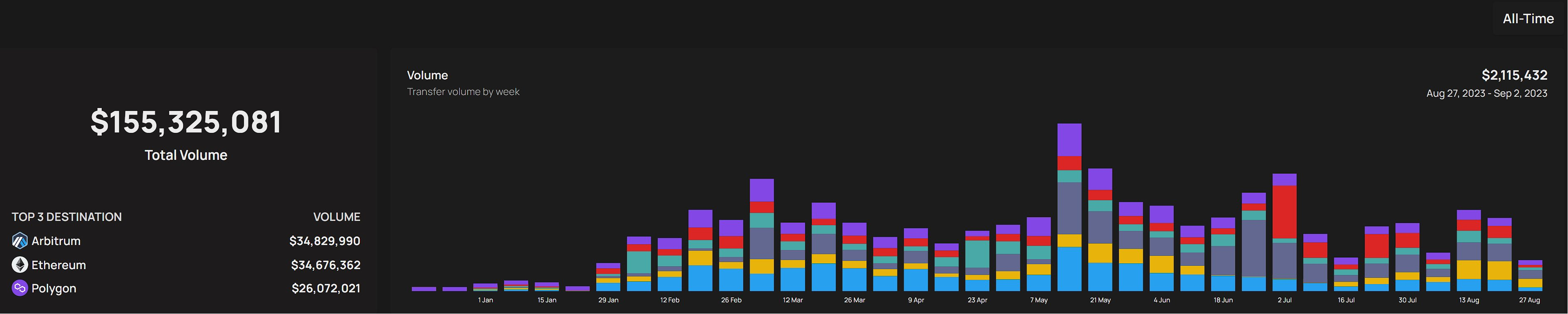Click Arbitrum's $34,829,990 volume value
The height and width of the screenshot is (314, 1568).
(x=324, y=241)
